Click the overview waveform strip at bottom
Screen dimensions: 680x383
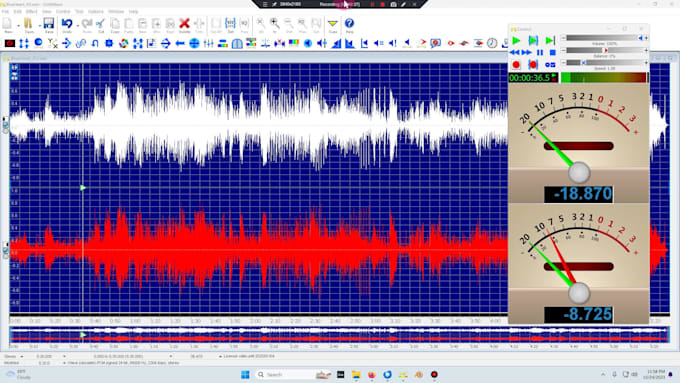coord(339,335)
